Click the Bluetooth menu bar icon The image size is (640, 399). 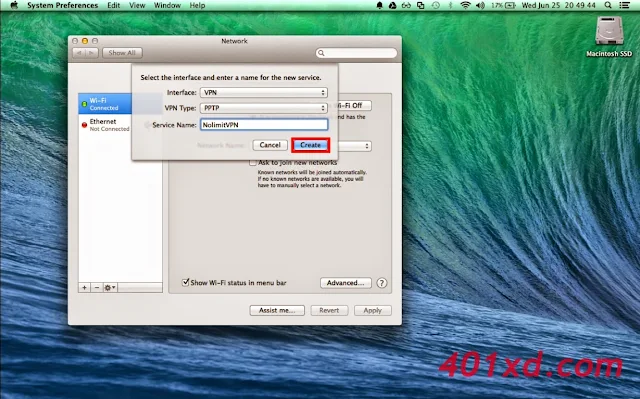(x=451, y=5)
